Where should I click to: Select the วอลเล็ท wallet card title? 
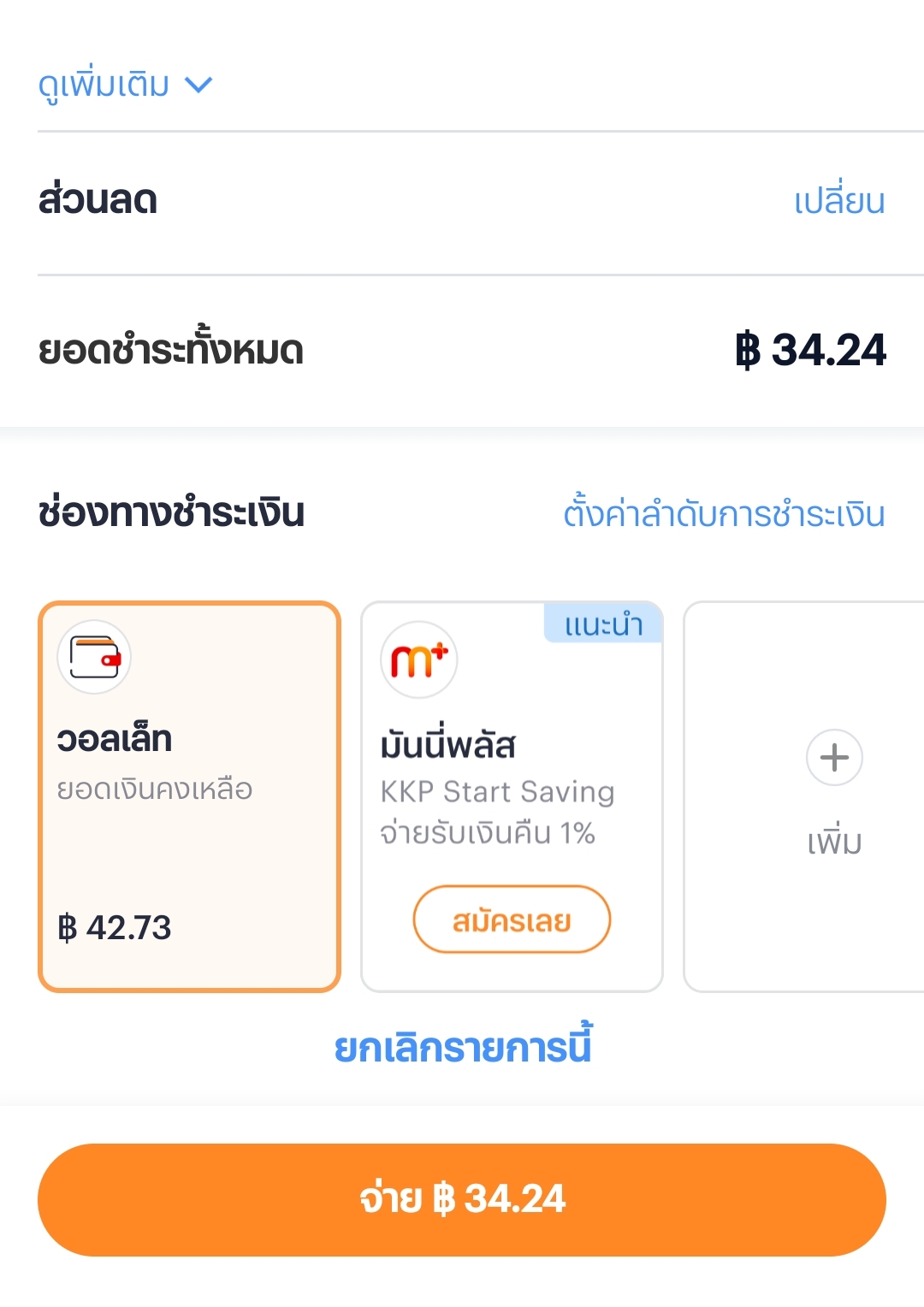coord(115,739)
